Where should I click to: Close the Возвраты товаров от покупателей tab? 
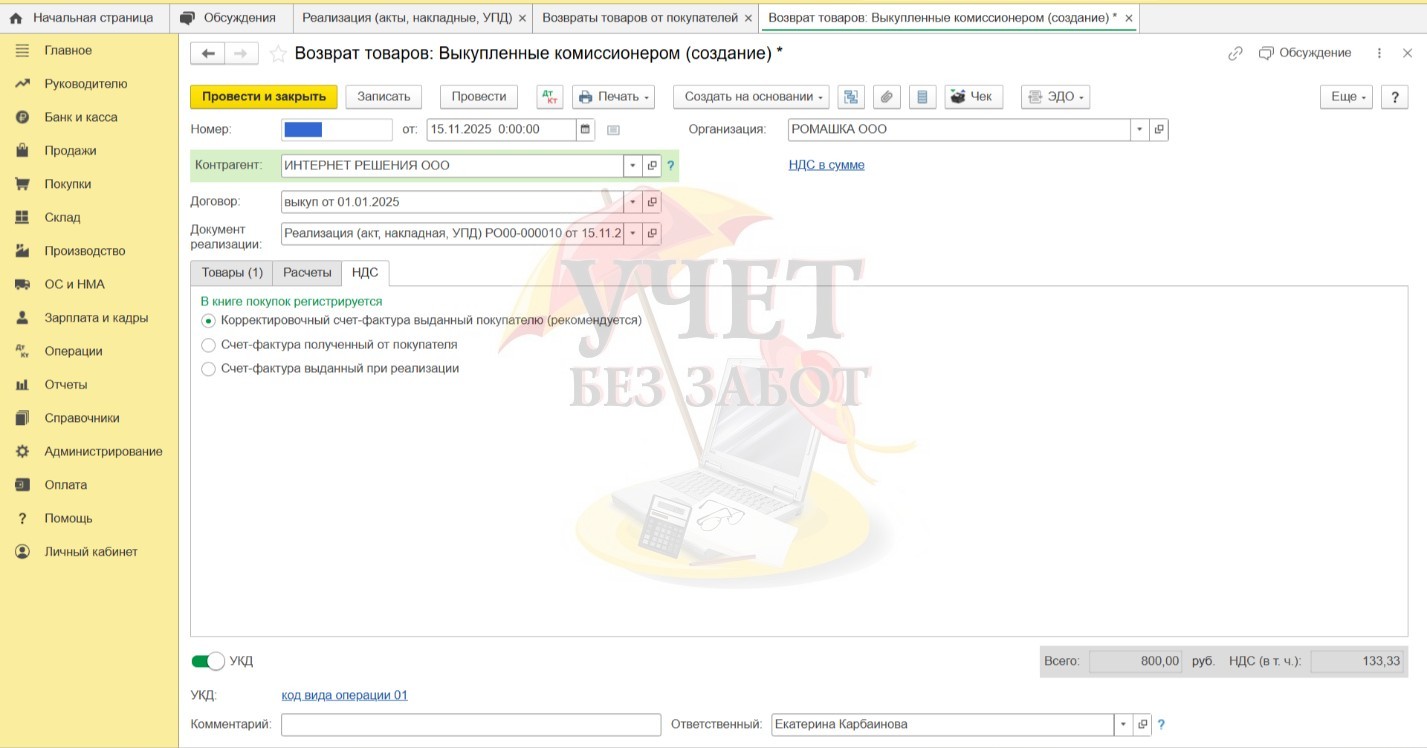point(748,18)
